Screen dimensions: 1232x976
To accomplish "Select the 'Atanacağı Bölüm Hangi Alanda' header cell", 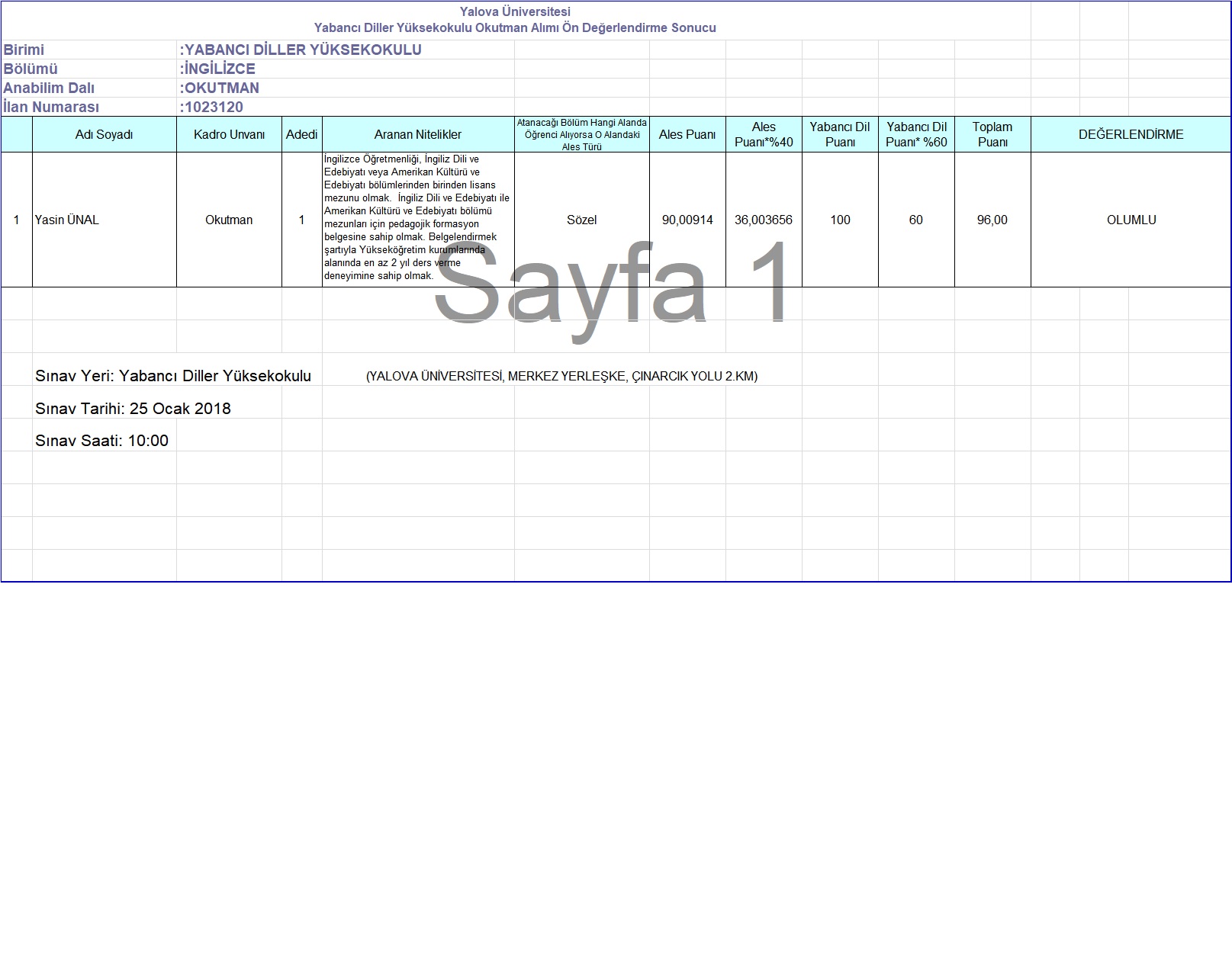I will pos(582,134).
